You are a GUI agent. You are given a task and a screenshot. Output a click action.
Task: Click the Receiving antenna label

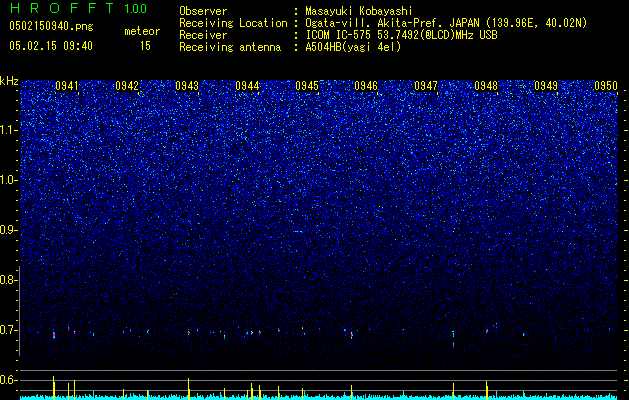230,47
